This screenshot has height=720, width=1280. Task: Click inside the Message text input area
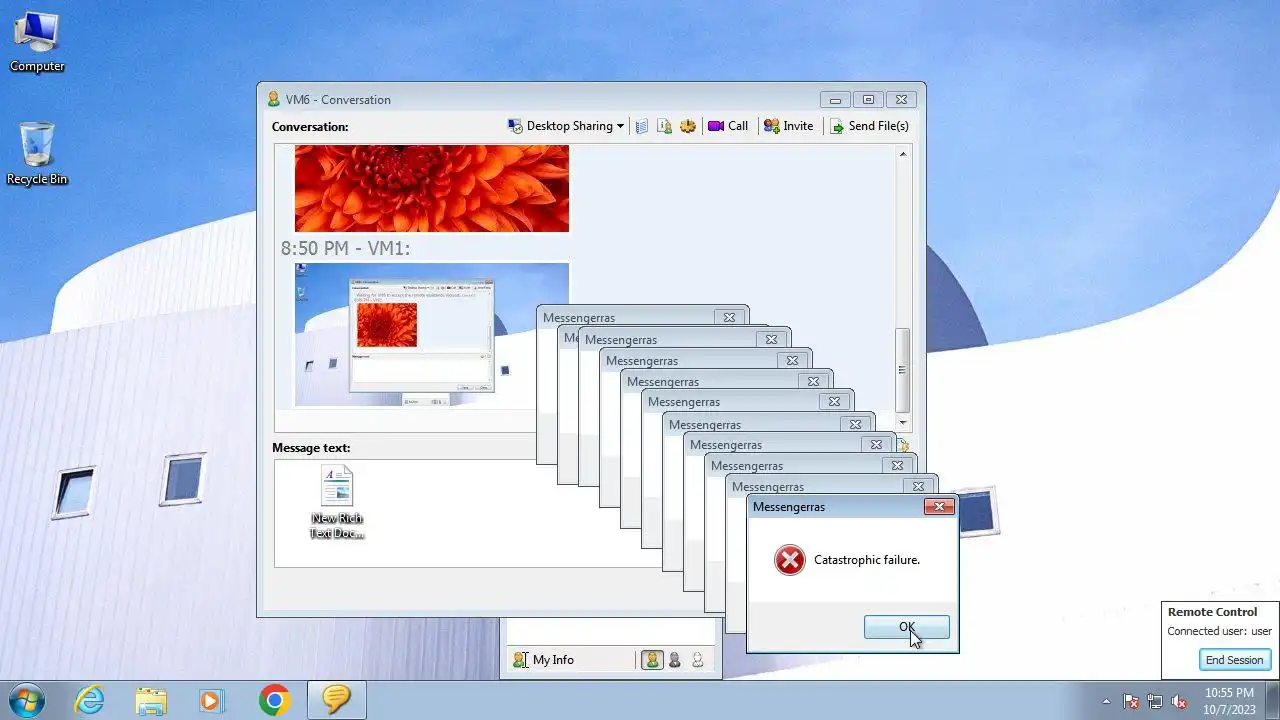pos(468,513)
